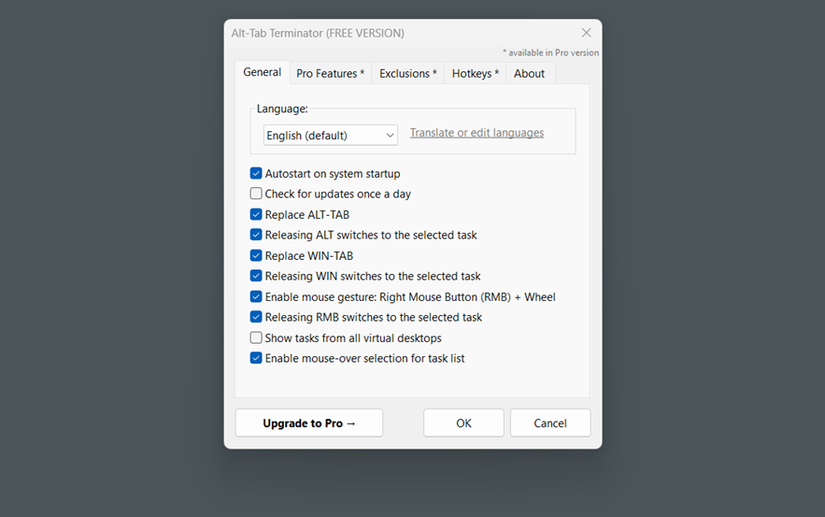Uncheck Releasing ALT switches to selected task
Screen dimensions: 825x517
click(256, 235)
